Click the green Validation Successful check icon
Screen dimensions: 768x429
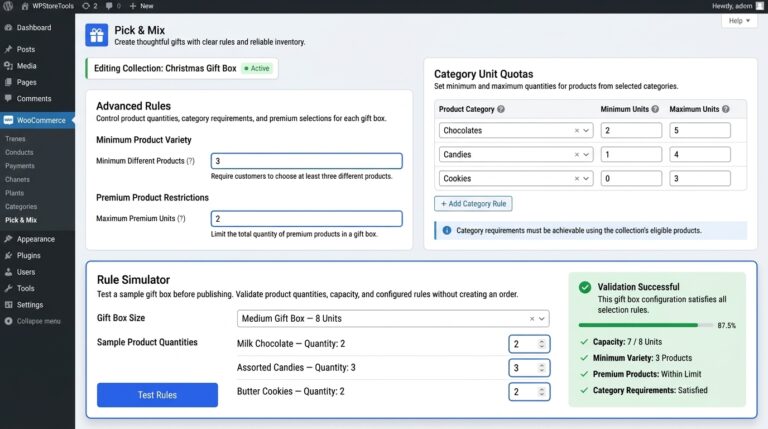[x=585, y=287]
